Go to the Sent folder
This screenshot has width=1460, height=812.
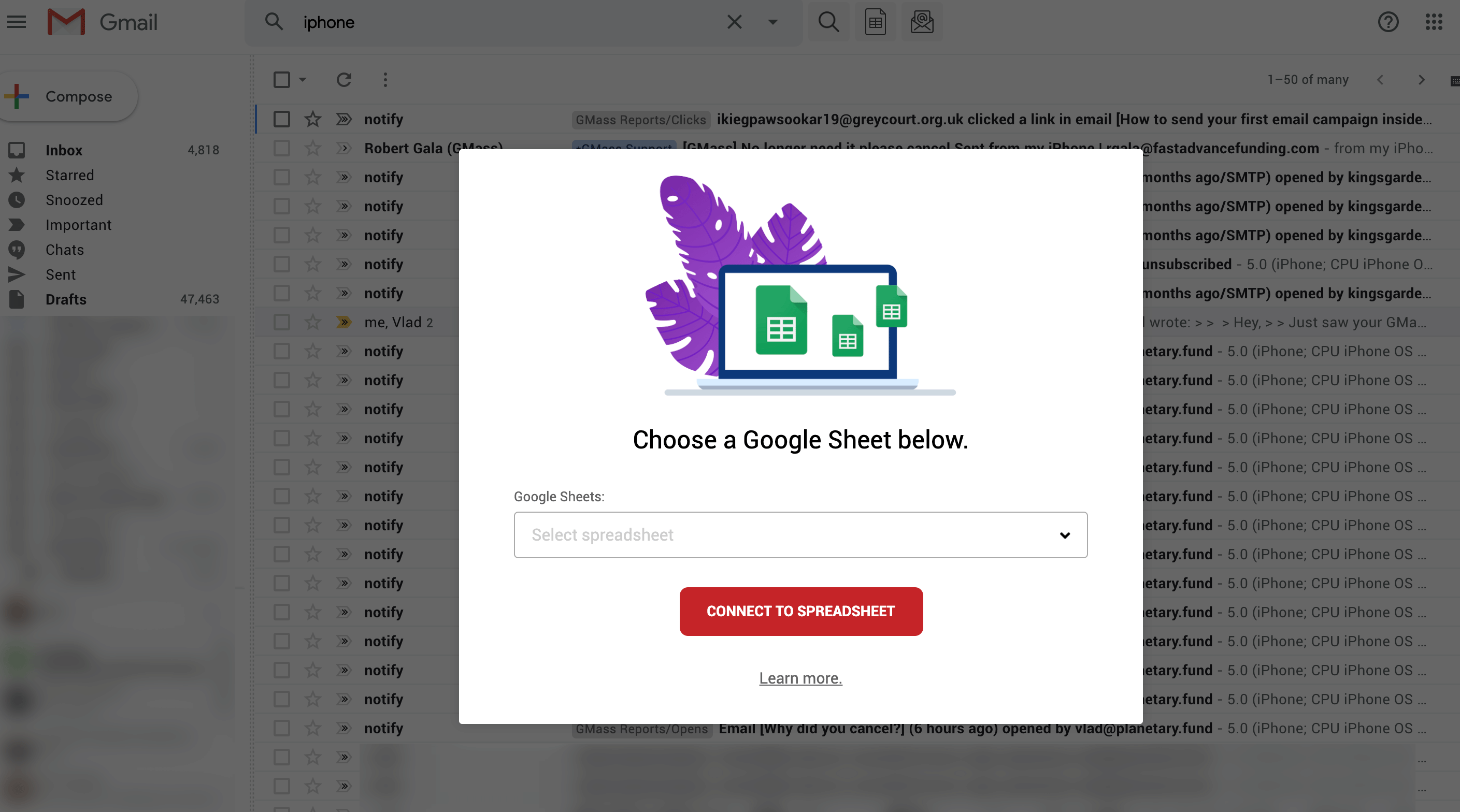pos(60,275)
